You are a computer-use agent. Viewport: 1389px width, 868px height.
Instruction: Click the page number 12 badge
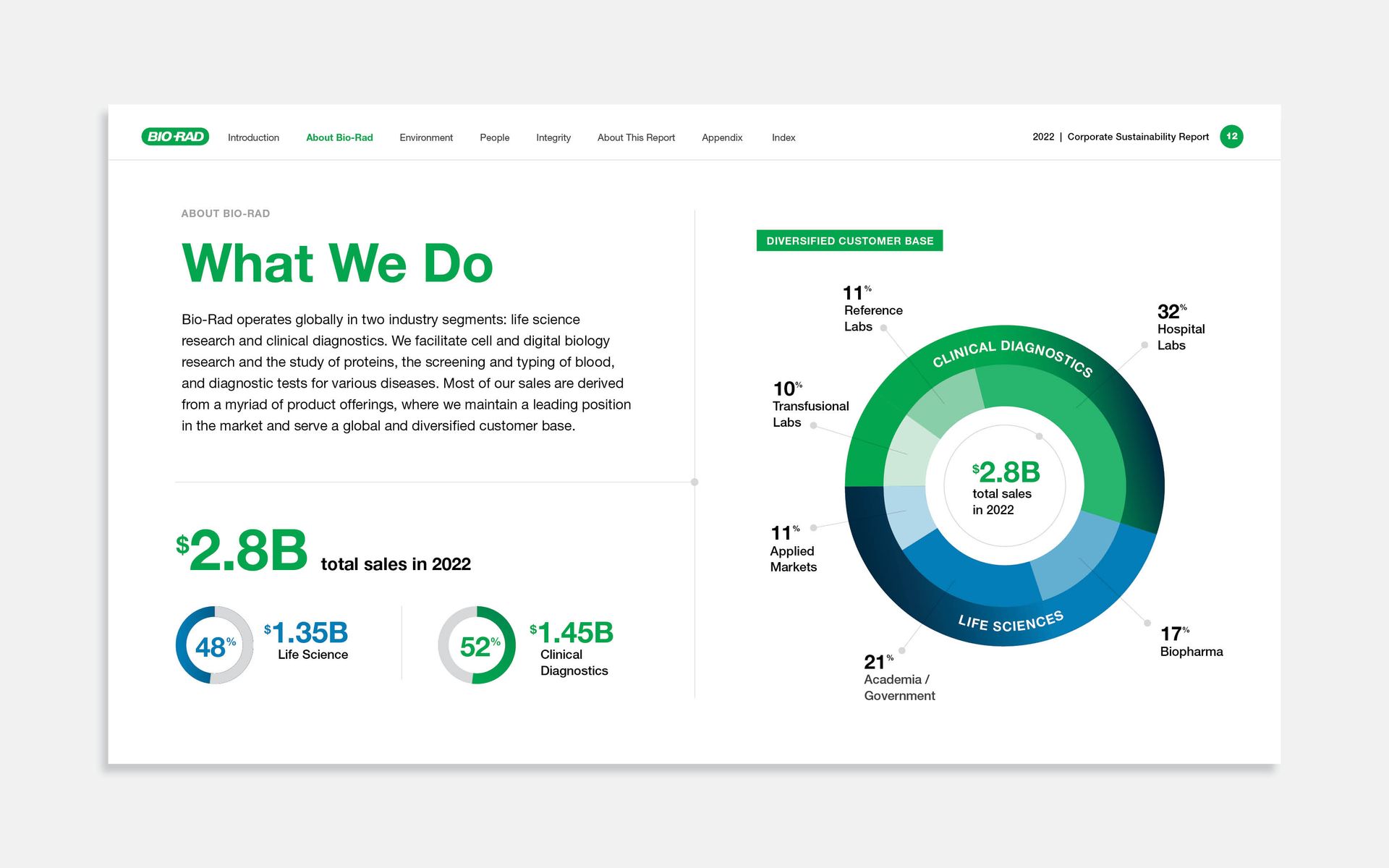coord(1231,137)
